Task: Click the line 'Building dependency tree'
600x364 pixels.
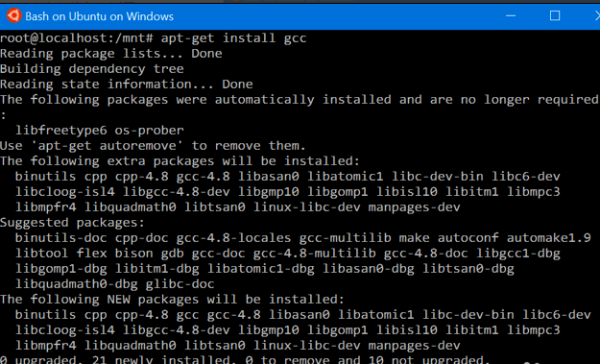Action: click(x=92, y=69)
